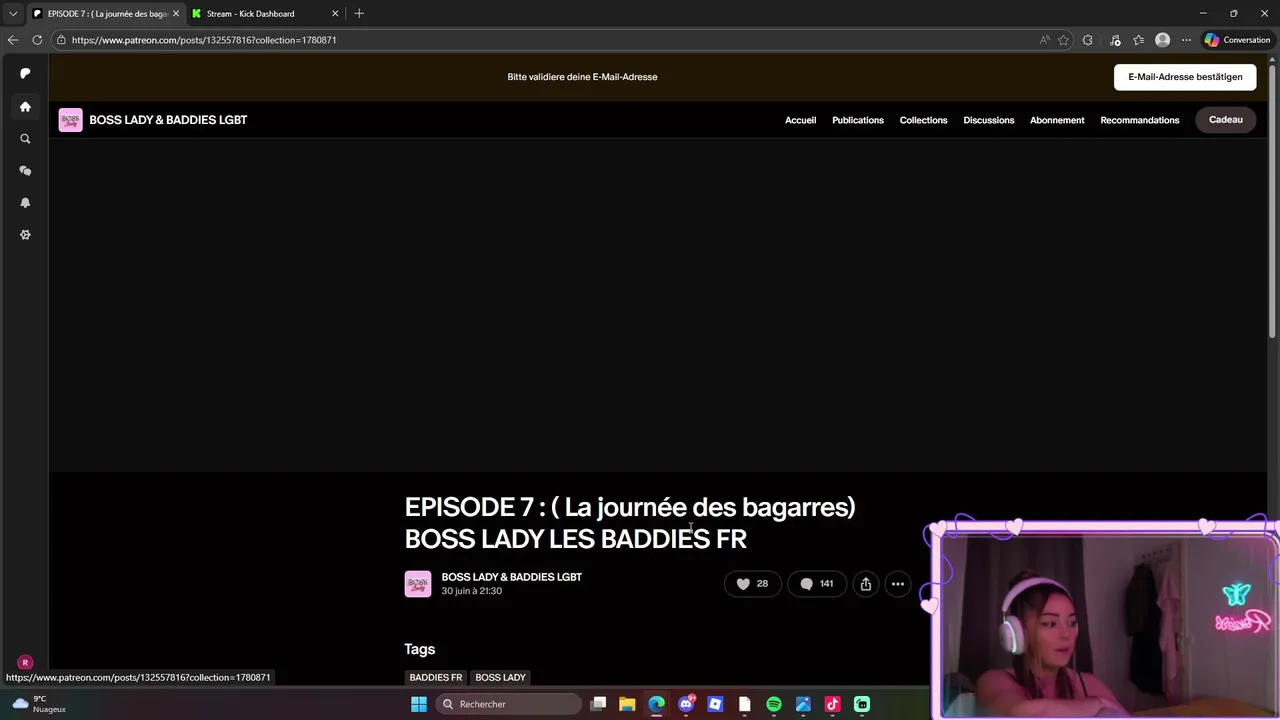Image resolution: width=1280 pixels, height=720 pixels.
Task: Open Patreon messages chat icon
Action: coord(25,171)
